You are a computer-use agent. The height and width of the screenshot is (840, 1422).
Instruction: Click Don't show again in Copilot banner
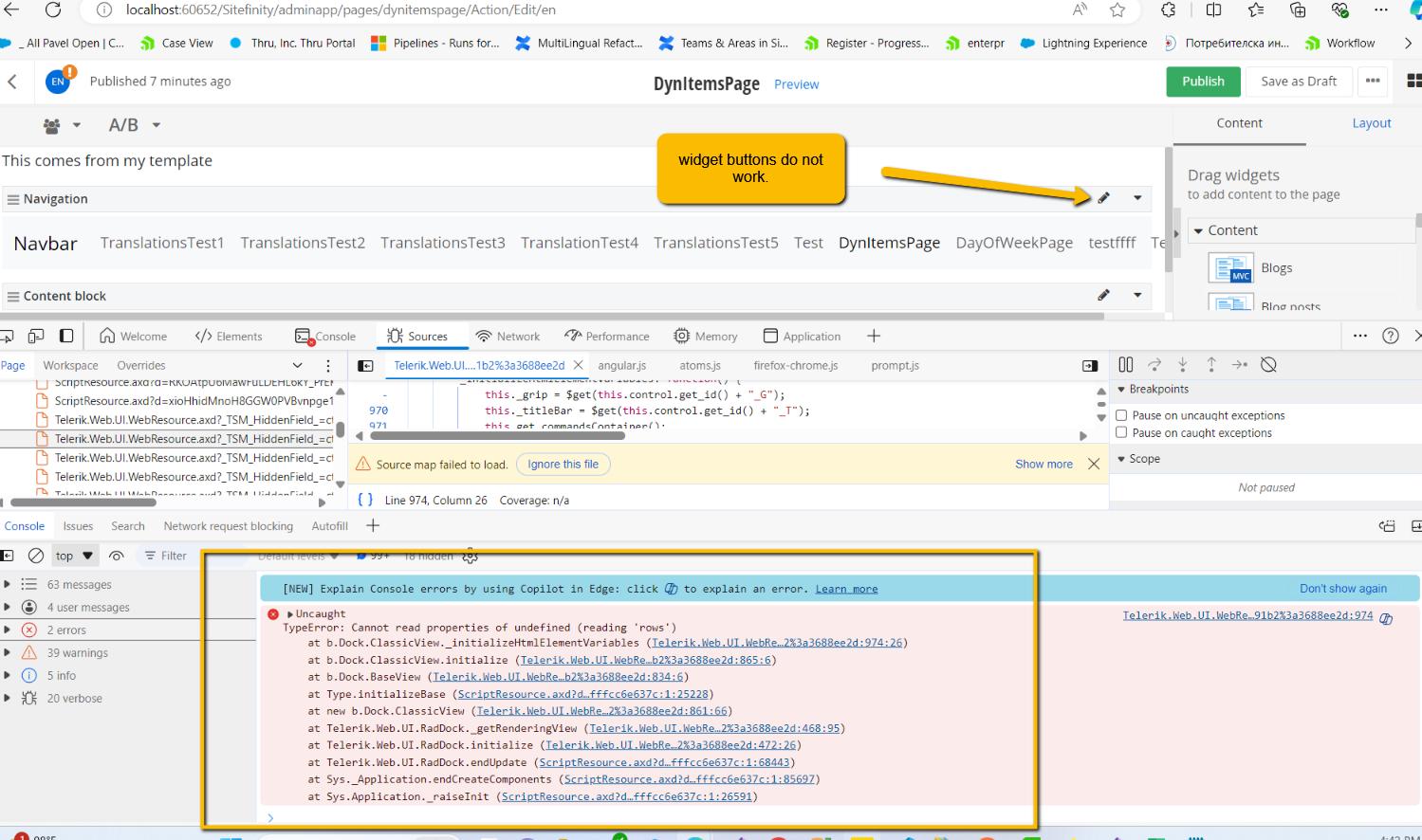coord(1343,589)
